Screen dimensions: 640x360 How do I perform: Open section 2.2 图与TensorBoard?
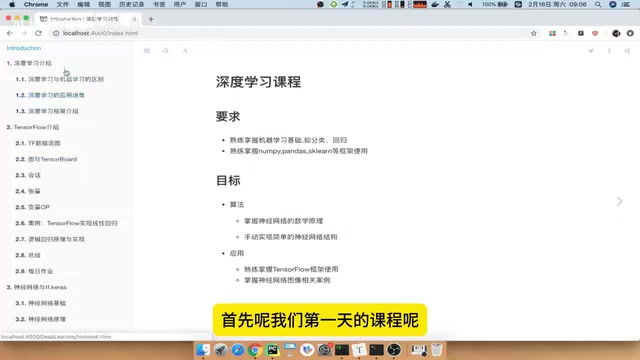click(46, 159)
